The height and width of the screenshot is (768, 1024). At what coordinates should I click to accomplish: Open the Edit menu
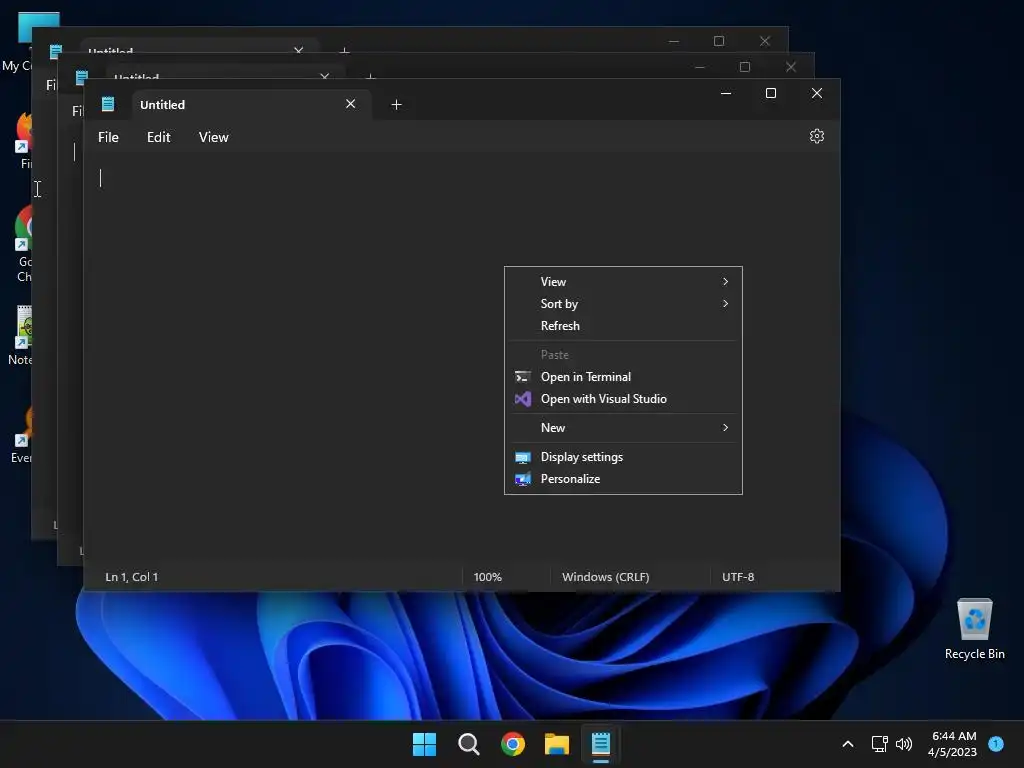159,137
